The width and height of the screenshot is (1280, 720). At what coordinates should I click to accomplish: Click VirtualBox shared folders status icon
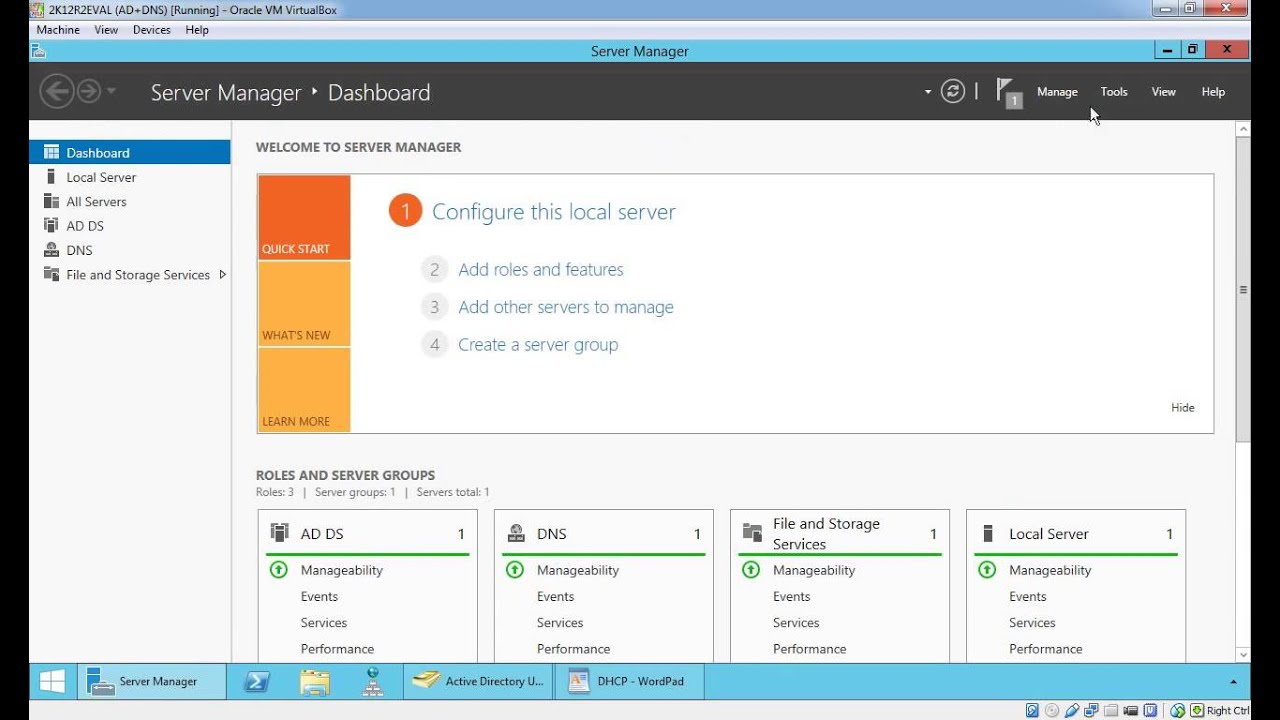click(x=1112, y=711)
